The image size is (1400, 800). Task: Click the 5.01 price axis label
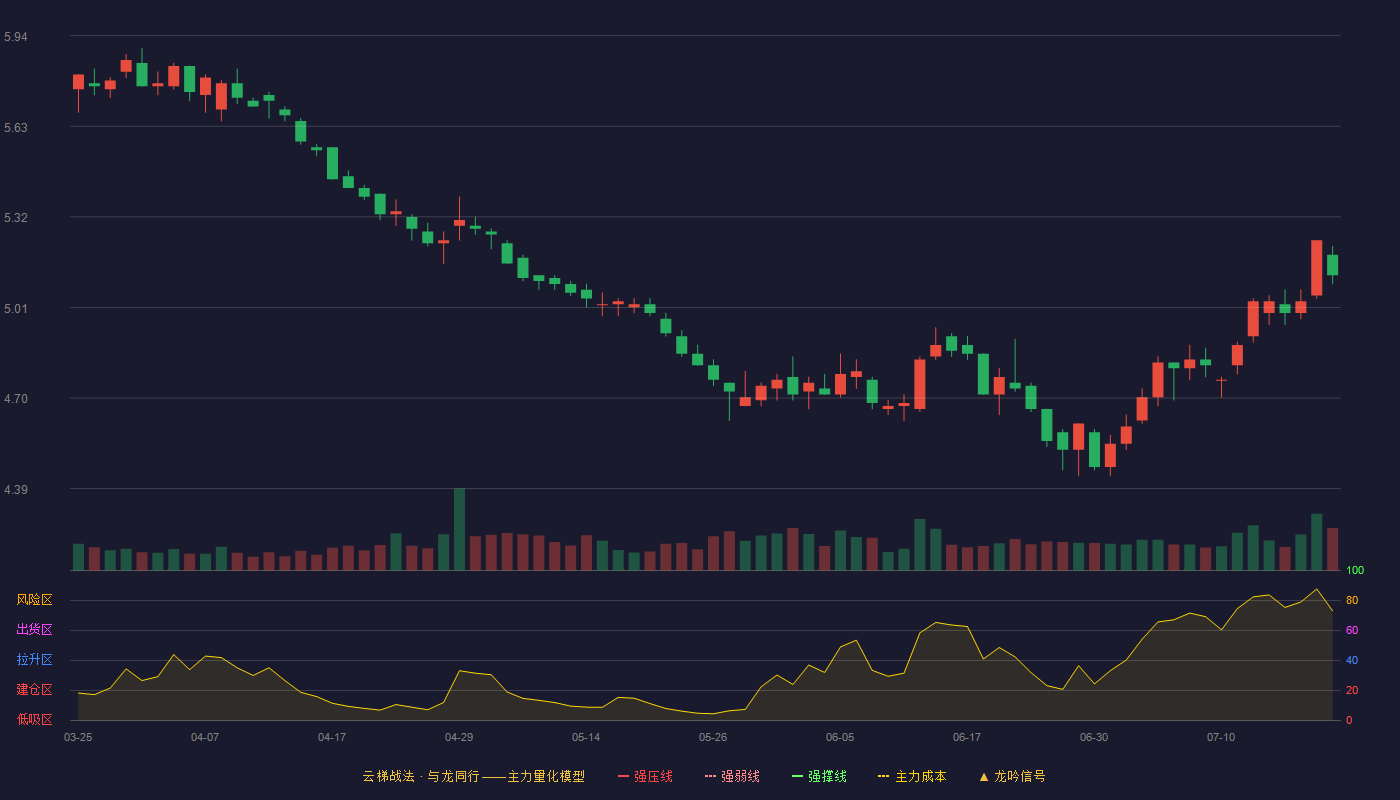16,309
